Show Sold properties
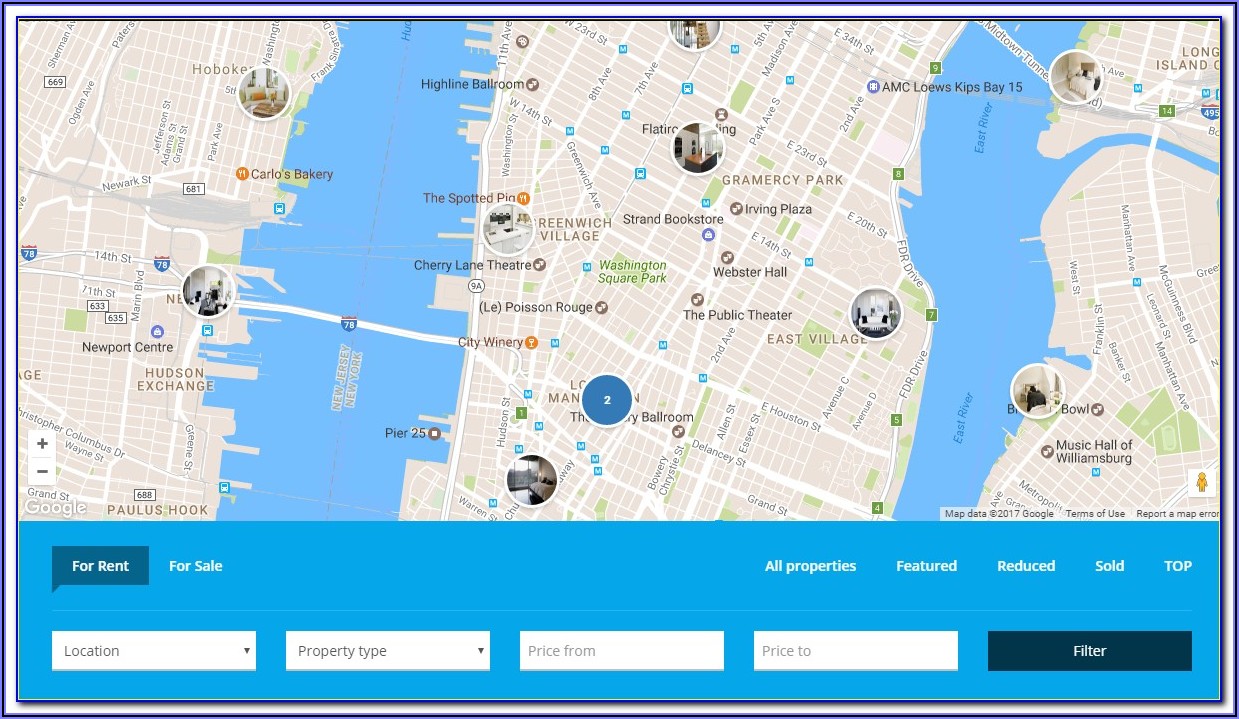 tap(1109, 566)
